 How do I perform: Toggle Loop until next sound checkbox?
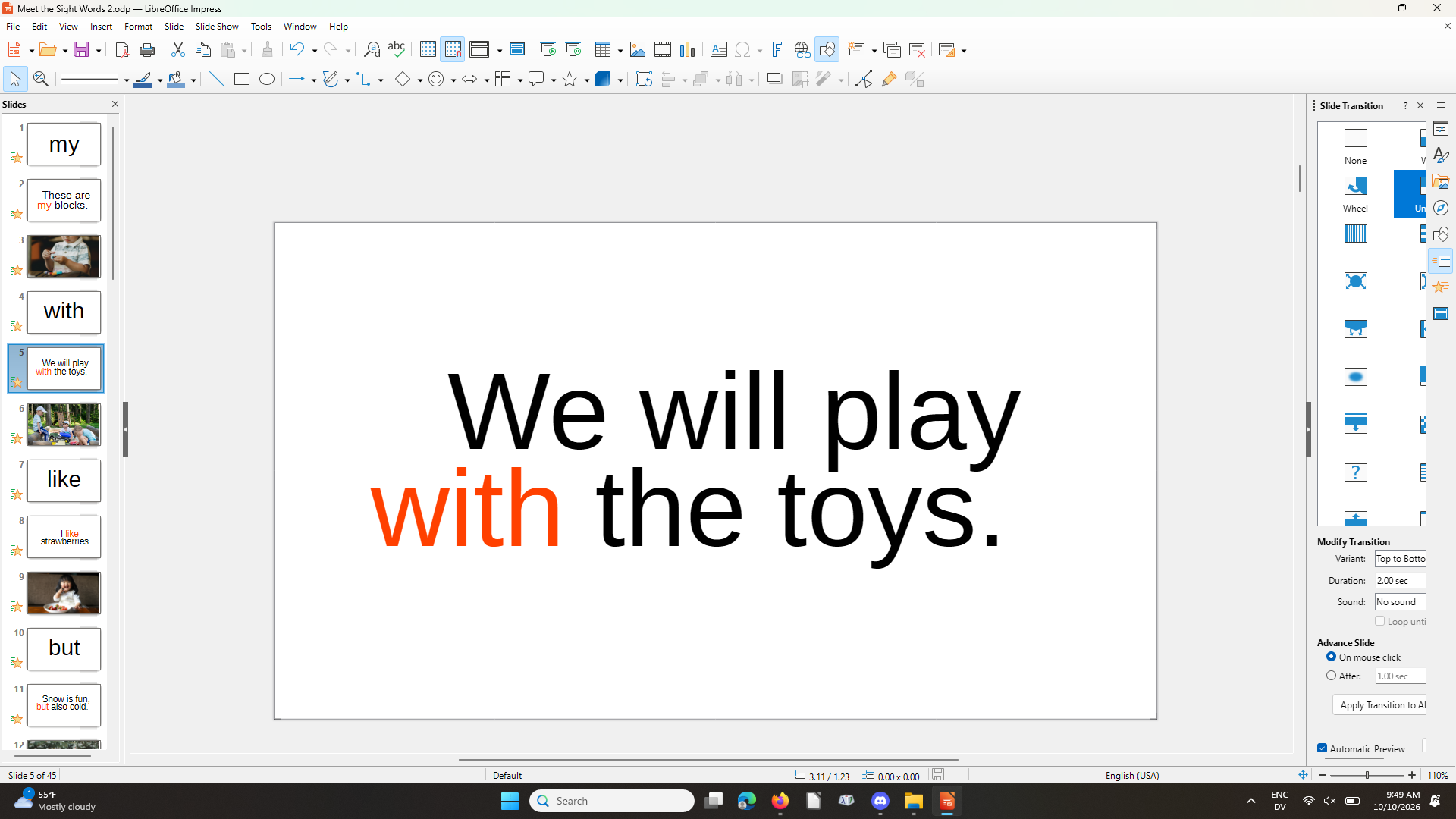click(x=1380, y=621)
